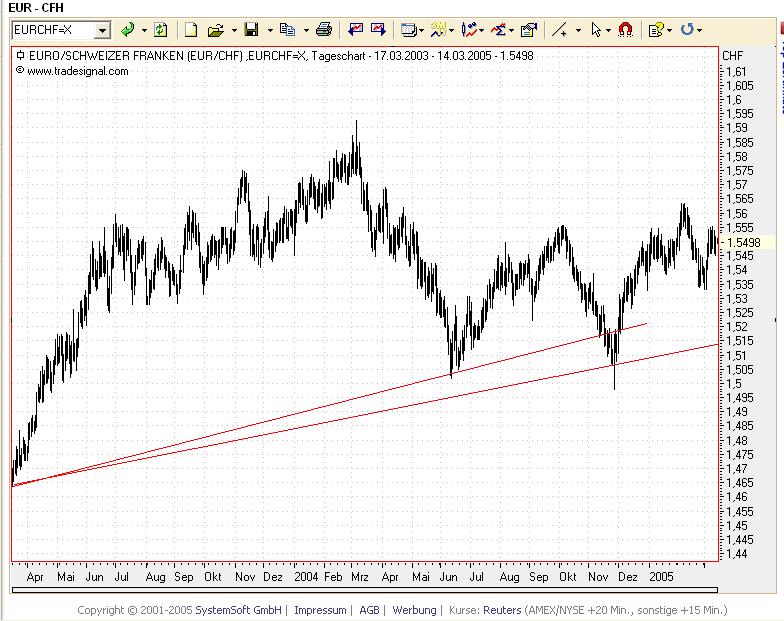Open the EURCHF=X symbol dropdown

102,30
